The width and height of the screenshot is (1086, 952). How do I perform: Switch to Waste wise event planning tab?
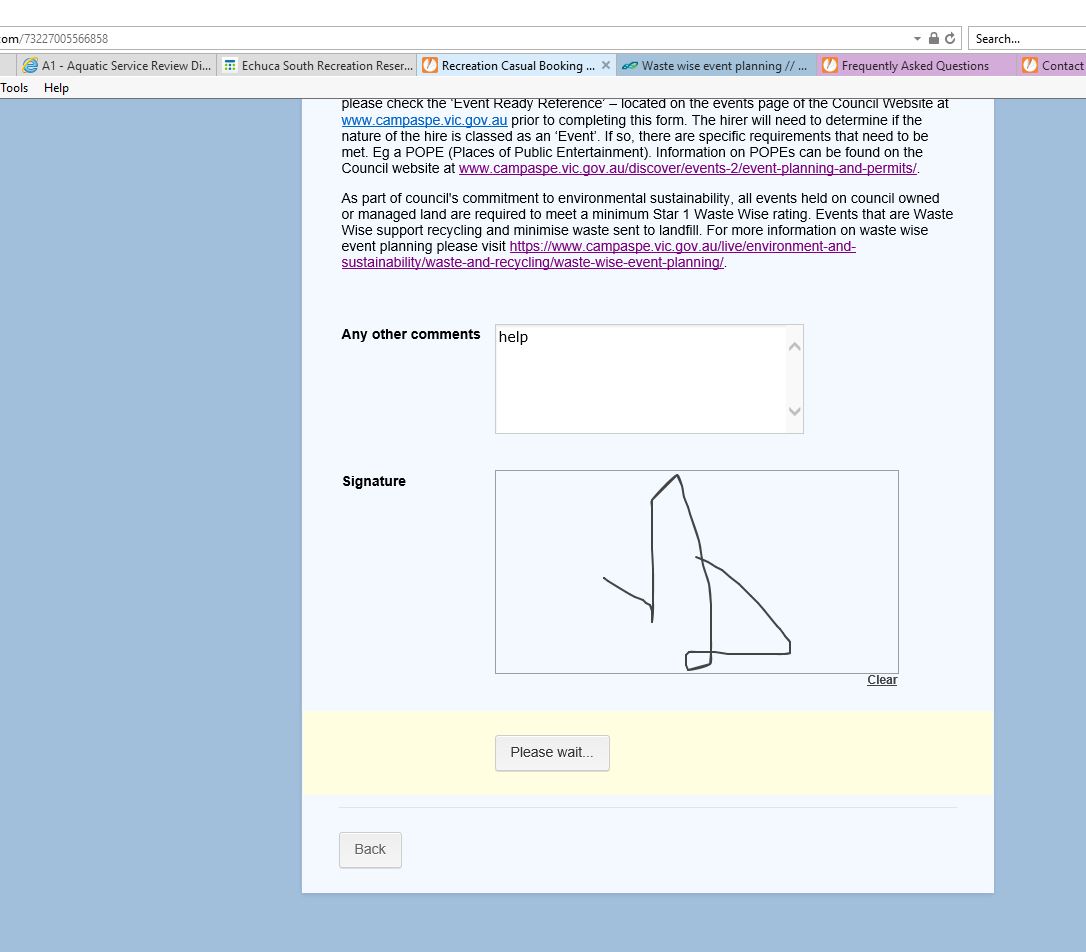coord(715,66)
